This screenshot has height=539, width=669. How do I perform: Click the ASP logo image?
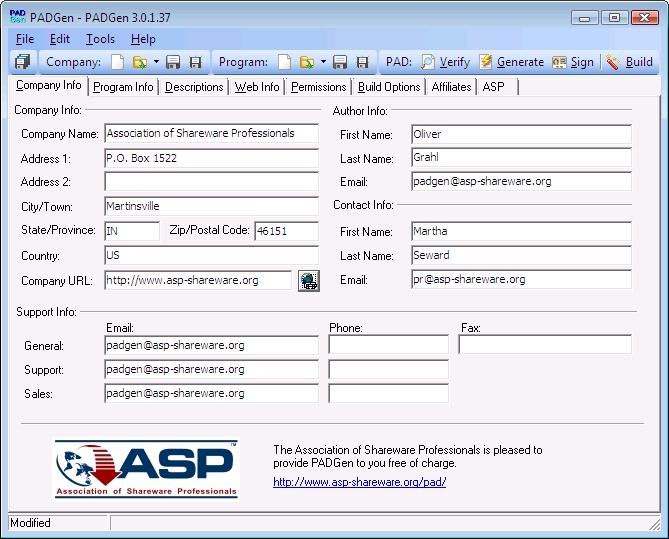pos(146,470)
